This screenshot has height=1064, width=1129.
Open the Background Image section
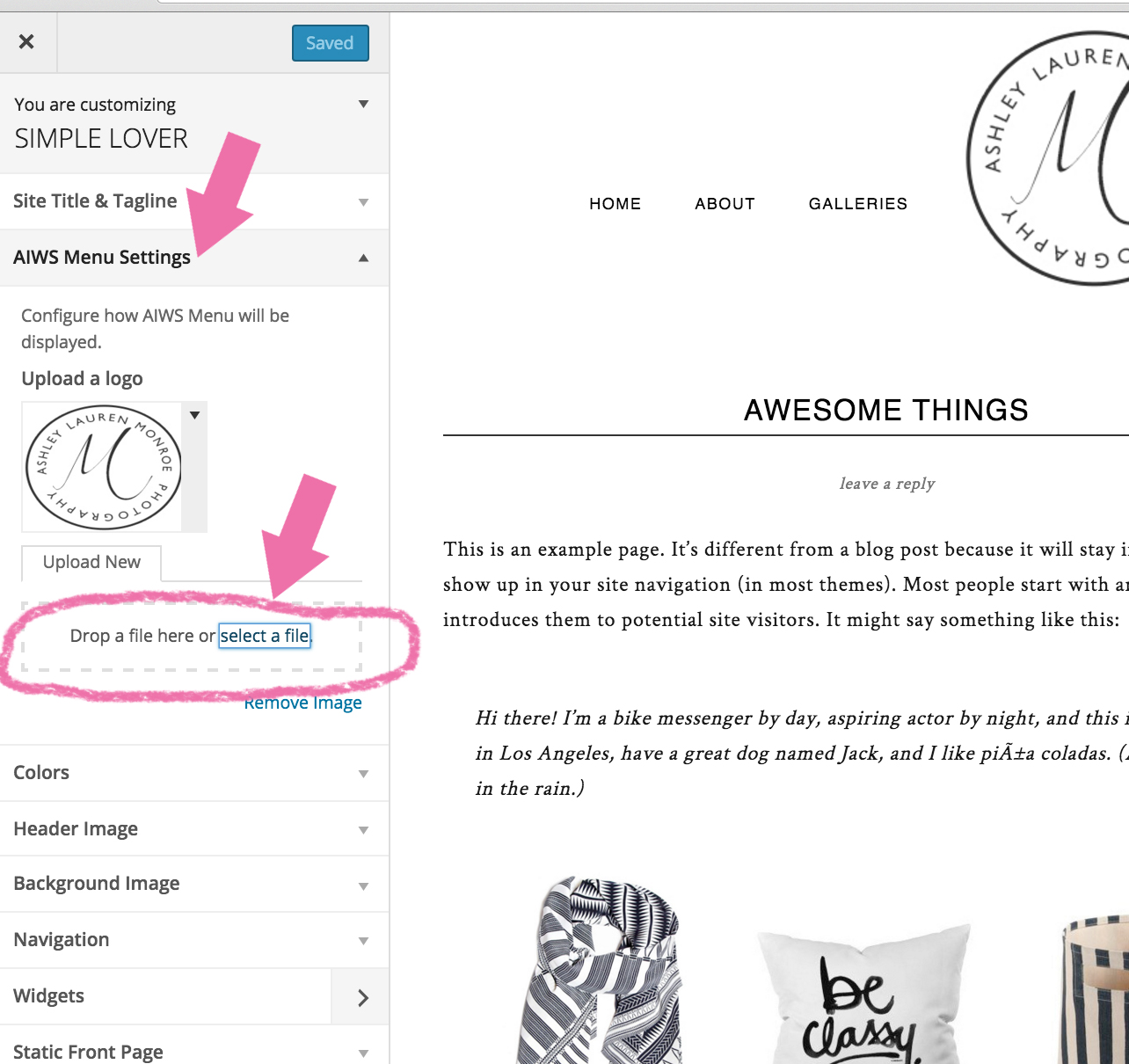tap(194, 884)
